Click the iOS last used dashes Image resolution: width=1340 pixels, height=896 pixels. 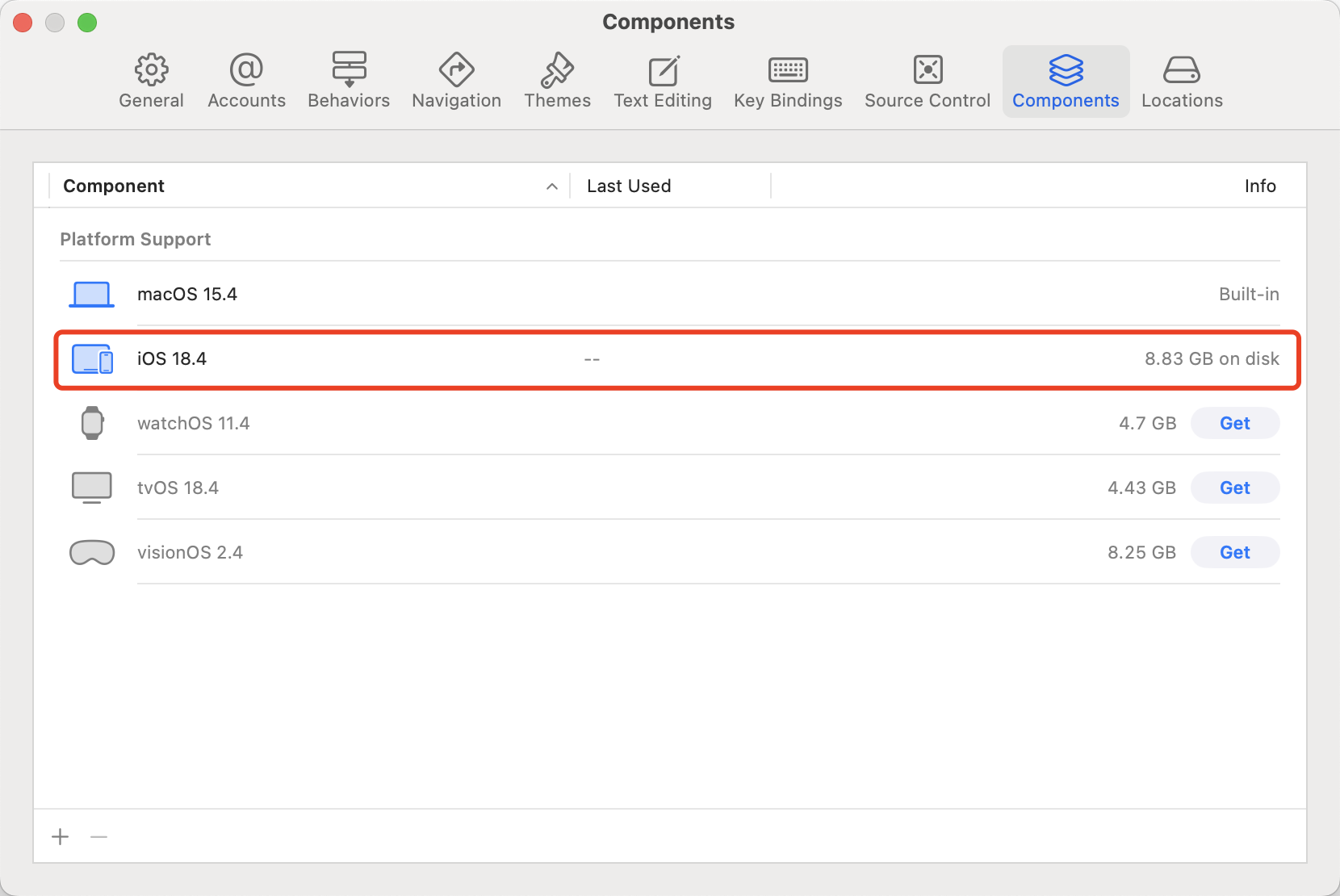click(592, 359)
